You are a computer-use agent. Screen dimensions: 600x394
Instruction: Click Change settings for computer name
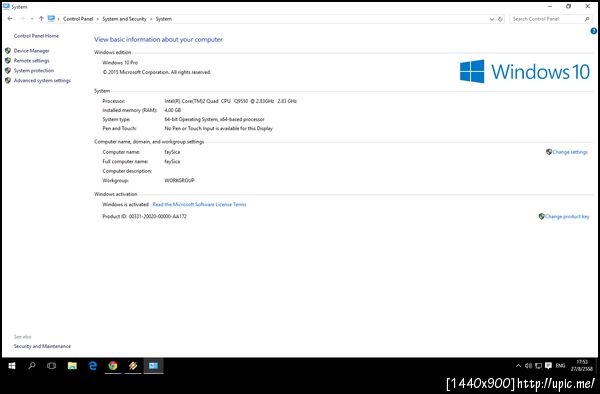tap(570, 152)
